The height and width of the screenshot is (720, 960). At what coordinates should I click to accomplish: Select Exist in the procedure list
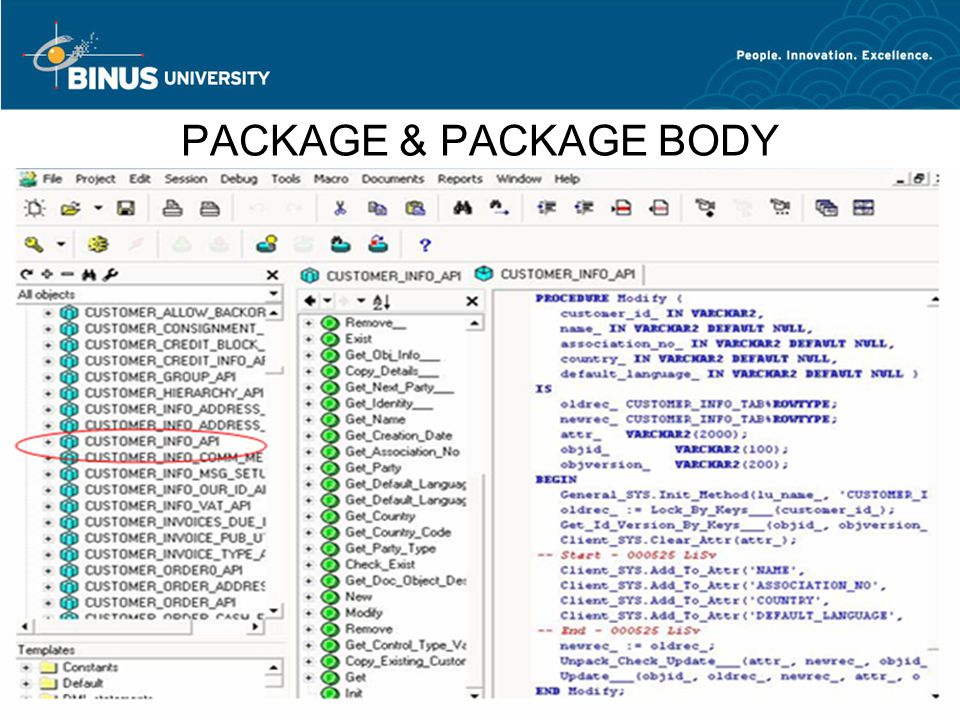[358, 339]
